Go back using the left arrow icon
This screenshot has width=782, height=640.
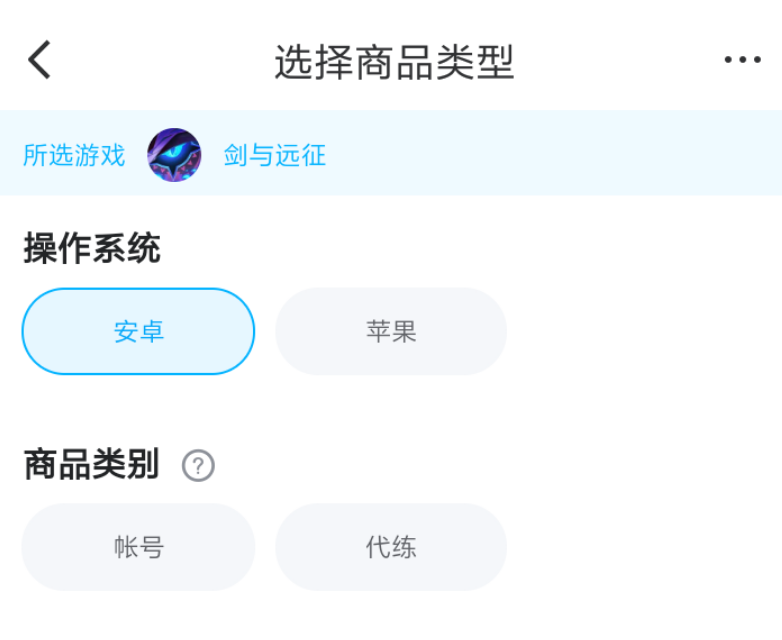[x=39, y=61]
